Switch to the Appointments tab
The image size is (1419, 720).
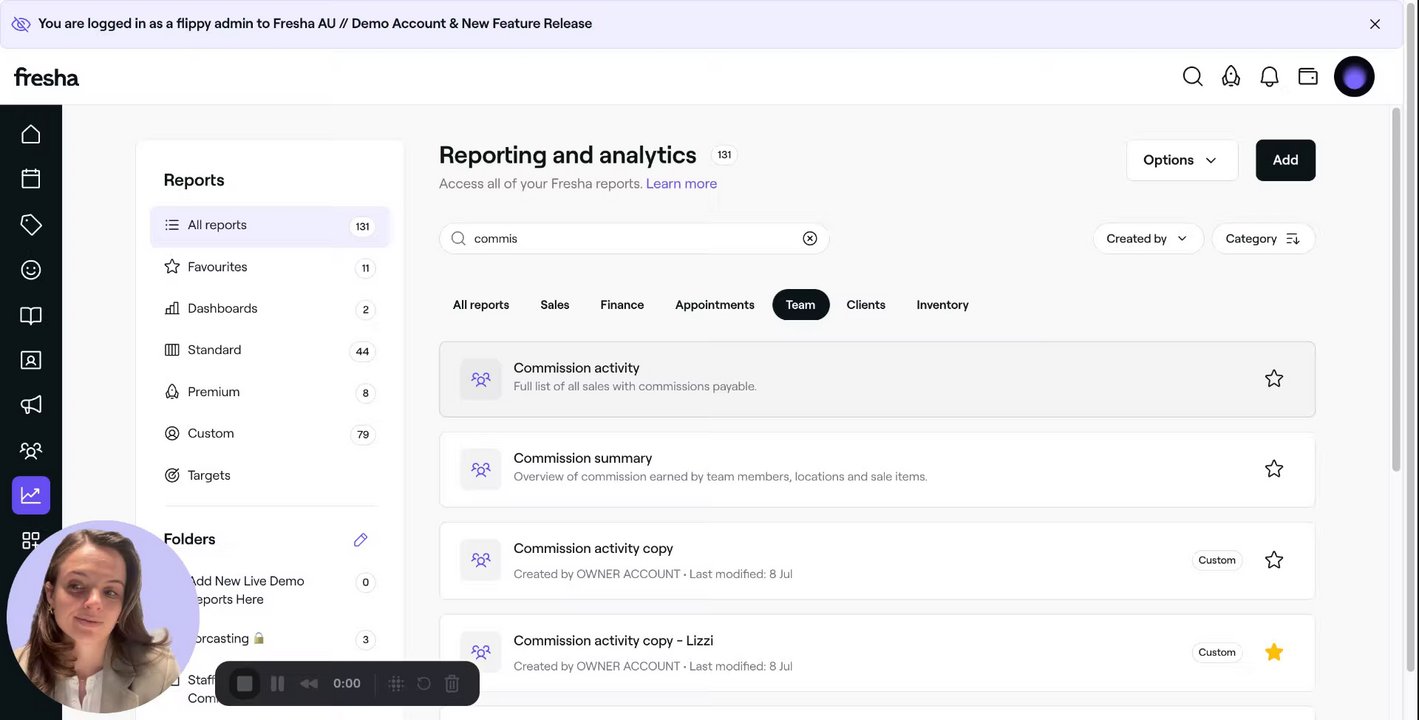tap(715, 305)
